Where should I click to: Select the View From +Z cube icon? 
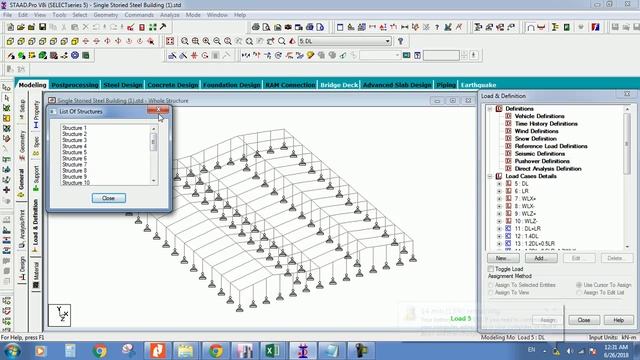(10, 41)
